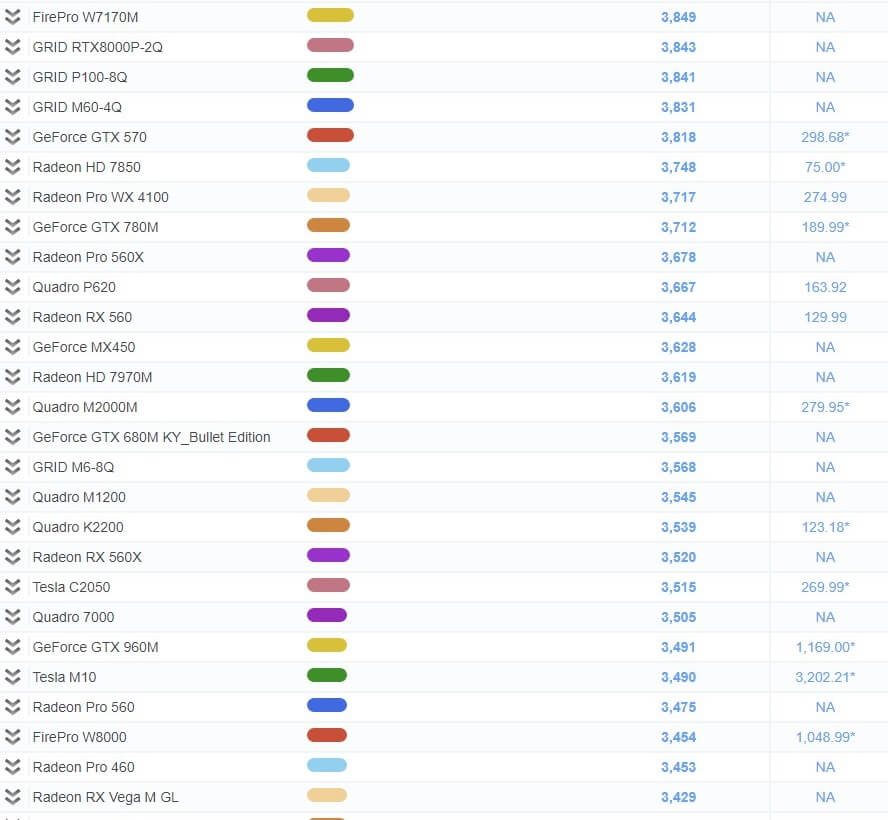Viewport: 888px width, 820px height.
Task: Click score 3,849 for FirePro W7170M
Action: [x=678, y=18]
